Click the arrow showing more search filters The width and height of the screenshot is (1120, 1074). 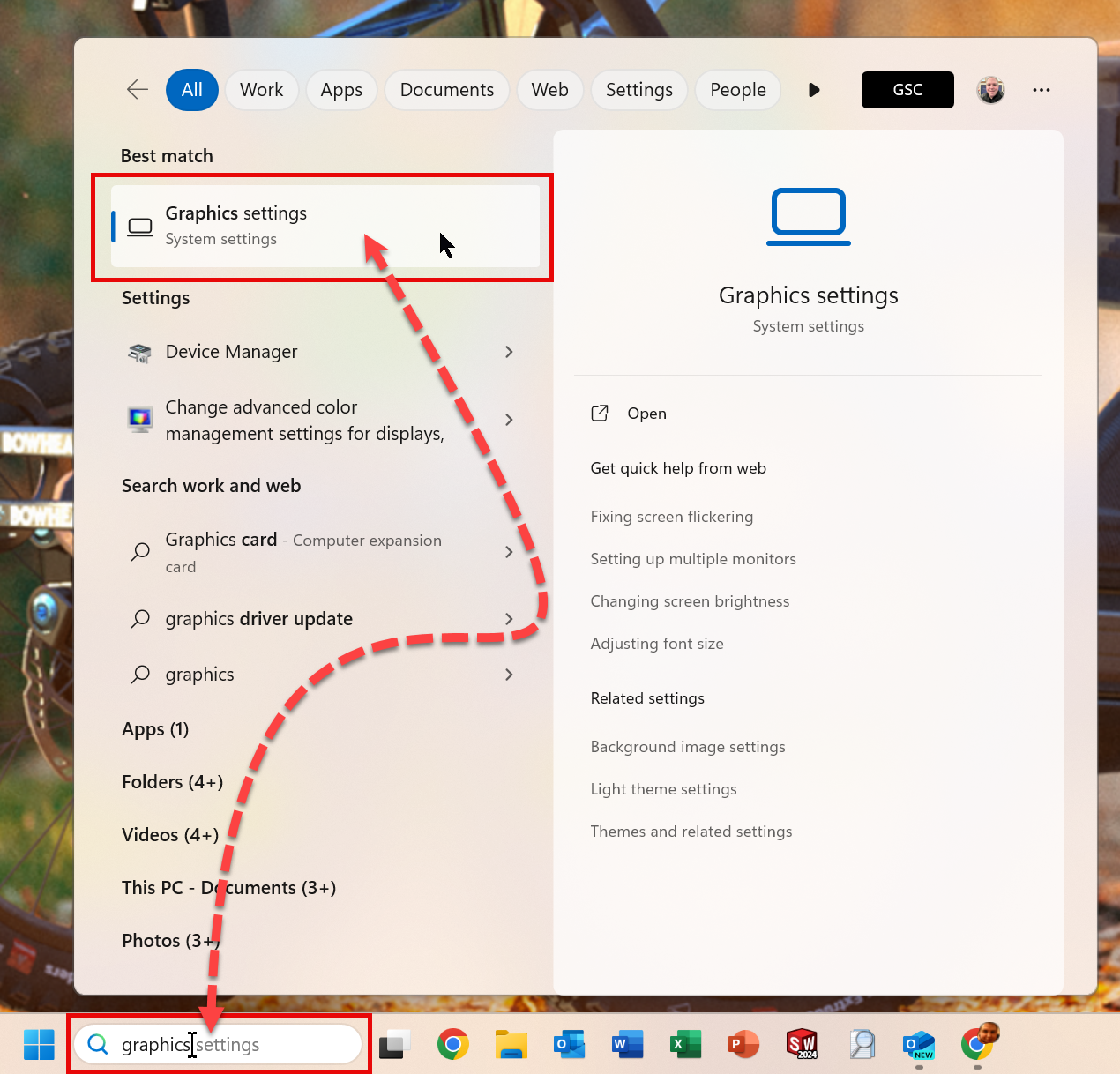tap(813, 89)
